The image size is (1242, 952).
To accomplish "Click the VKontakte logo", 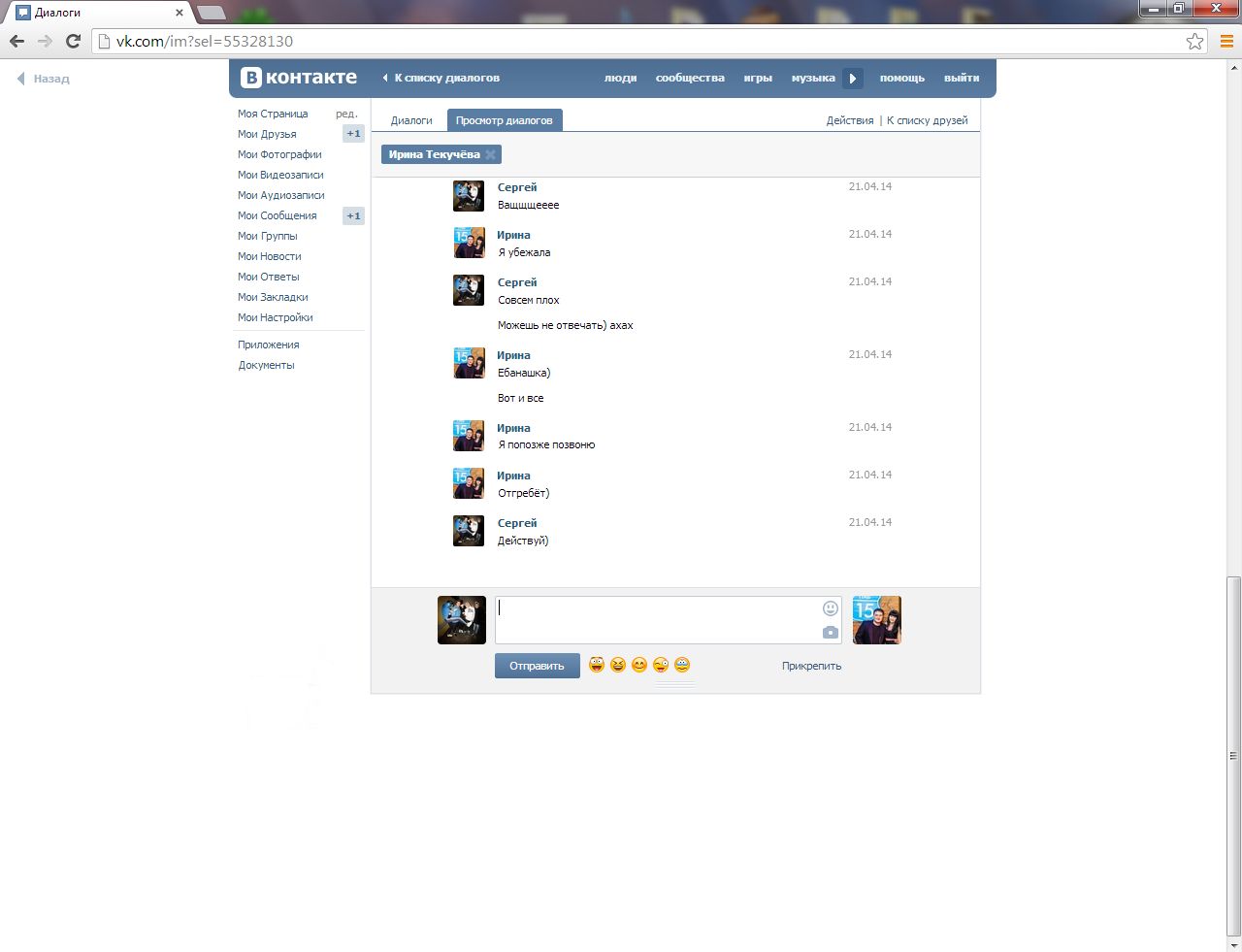I will point(299,78).
